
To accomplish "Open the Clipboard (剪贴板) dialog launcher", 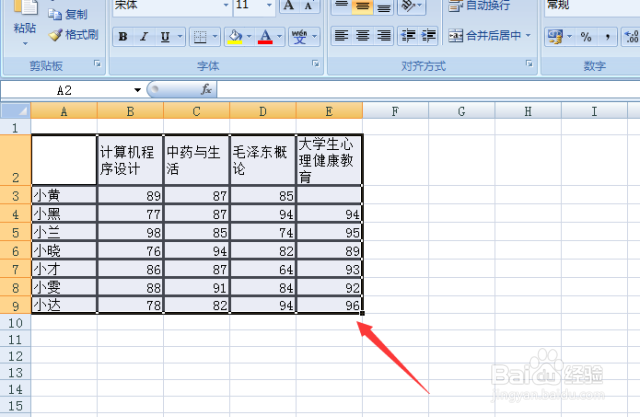I will click(97, 63).
